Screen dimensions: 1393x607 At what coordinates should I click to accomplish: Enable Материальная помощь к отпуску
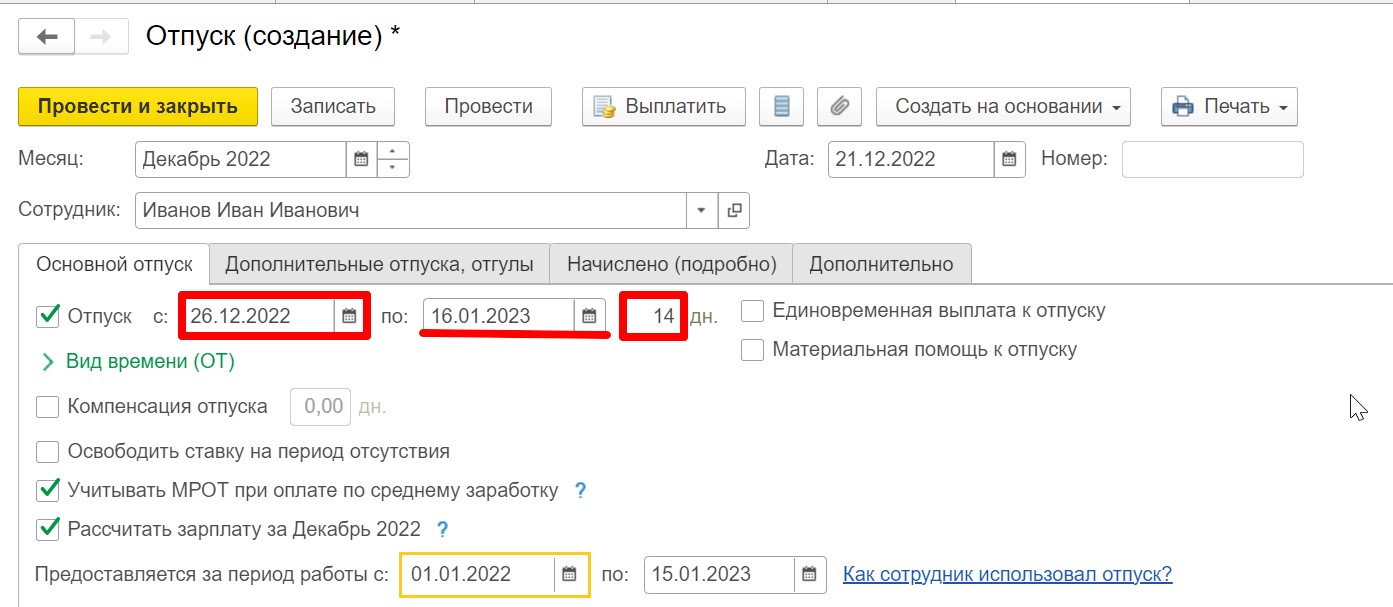(752, 350)
